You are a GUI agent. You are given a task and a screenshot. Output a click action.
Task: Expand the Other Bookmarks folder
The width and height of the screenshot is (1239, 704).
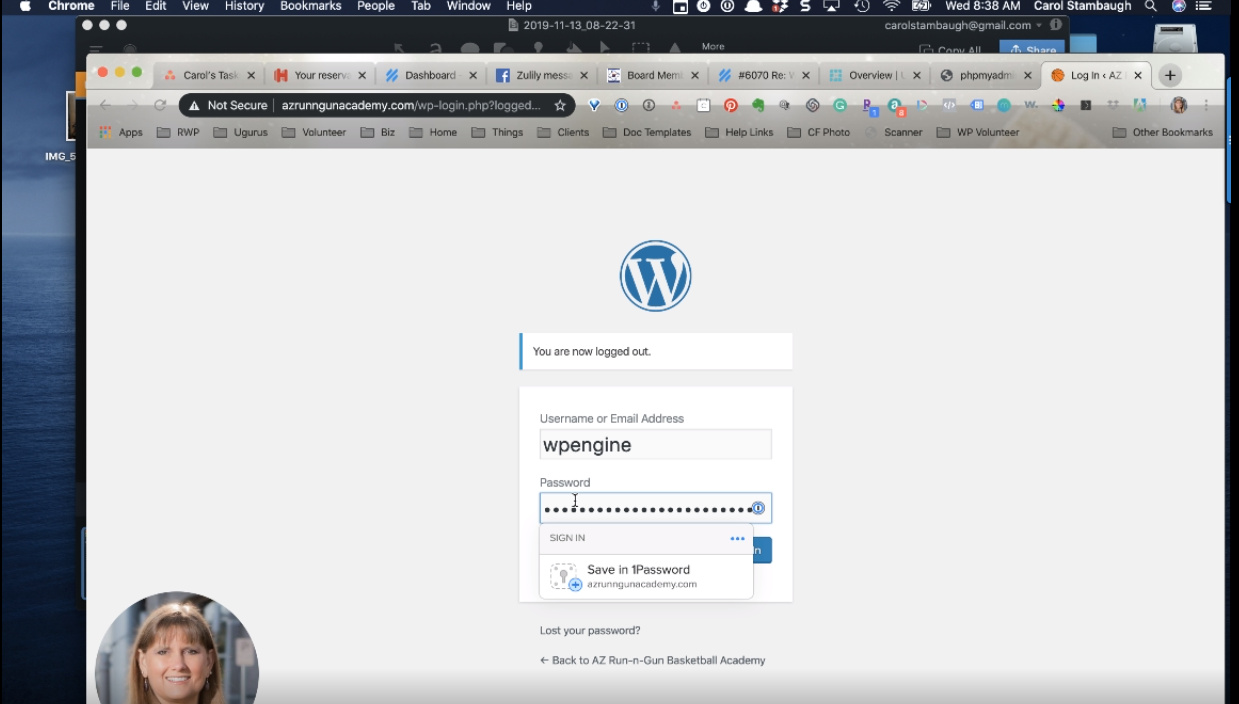[1162, 132]
